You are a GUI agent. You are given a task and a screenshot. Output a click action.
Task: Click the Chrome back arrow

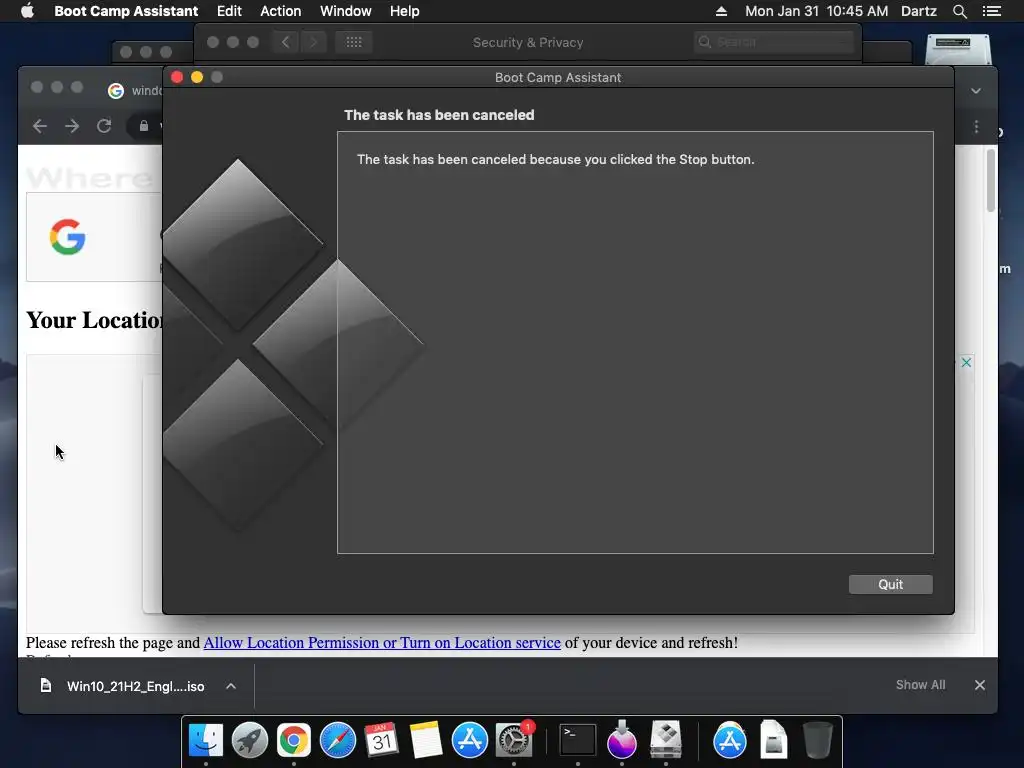coord(40,126)
